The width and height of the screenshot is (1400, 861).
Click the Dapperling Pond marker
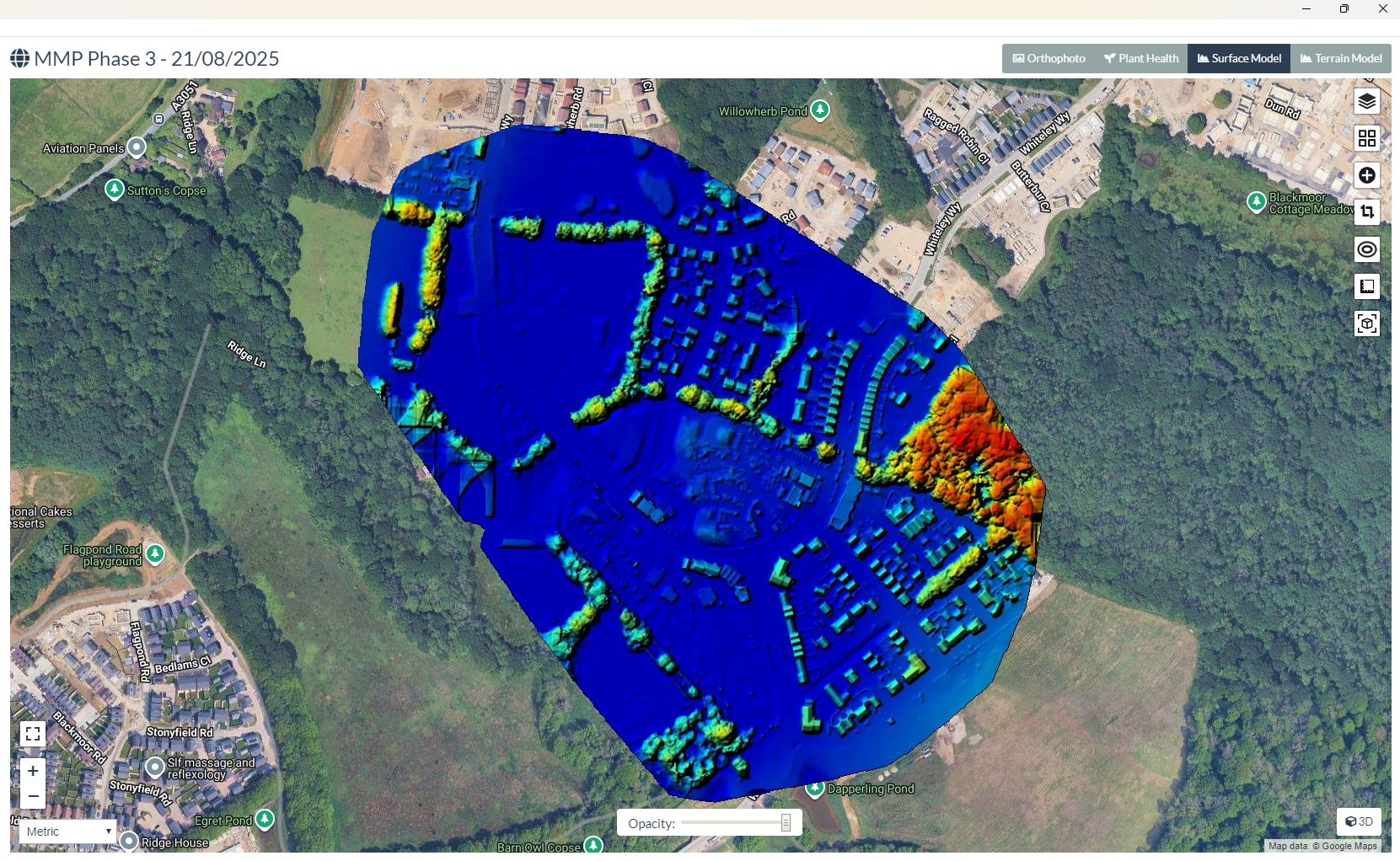pos(814,789)
